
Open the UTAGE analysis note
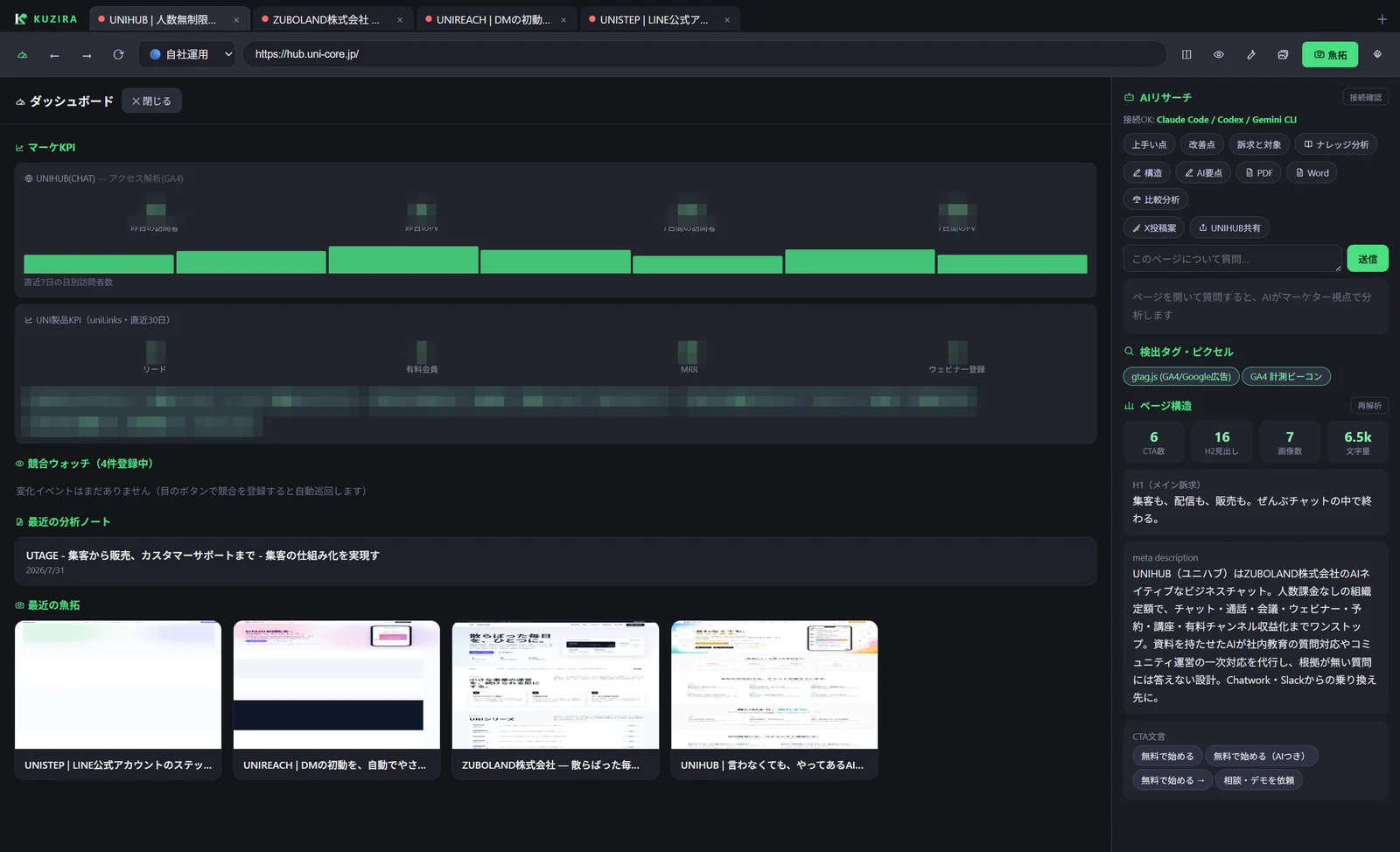click(556, 561)
